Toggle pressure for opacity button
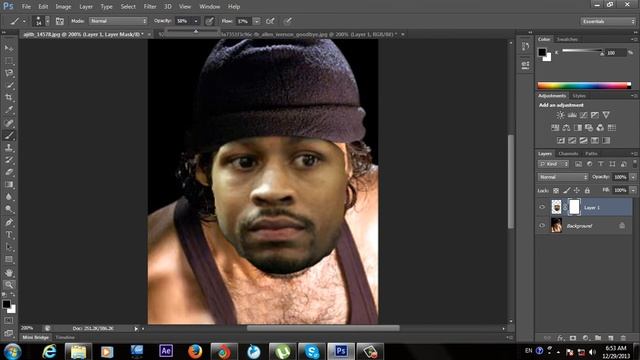Viewport: 640px width, 360px height. 209,21
